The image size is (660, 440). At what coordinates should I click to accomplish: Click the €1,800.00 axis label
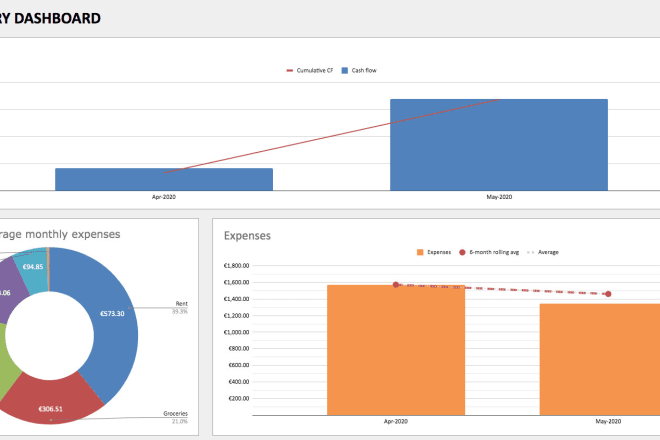coord(236,266)
